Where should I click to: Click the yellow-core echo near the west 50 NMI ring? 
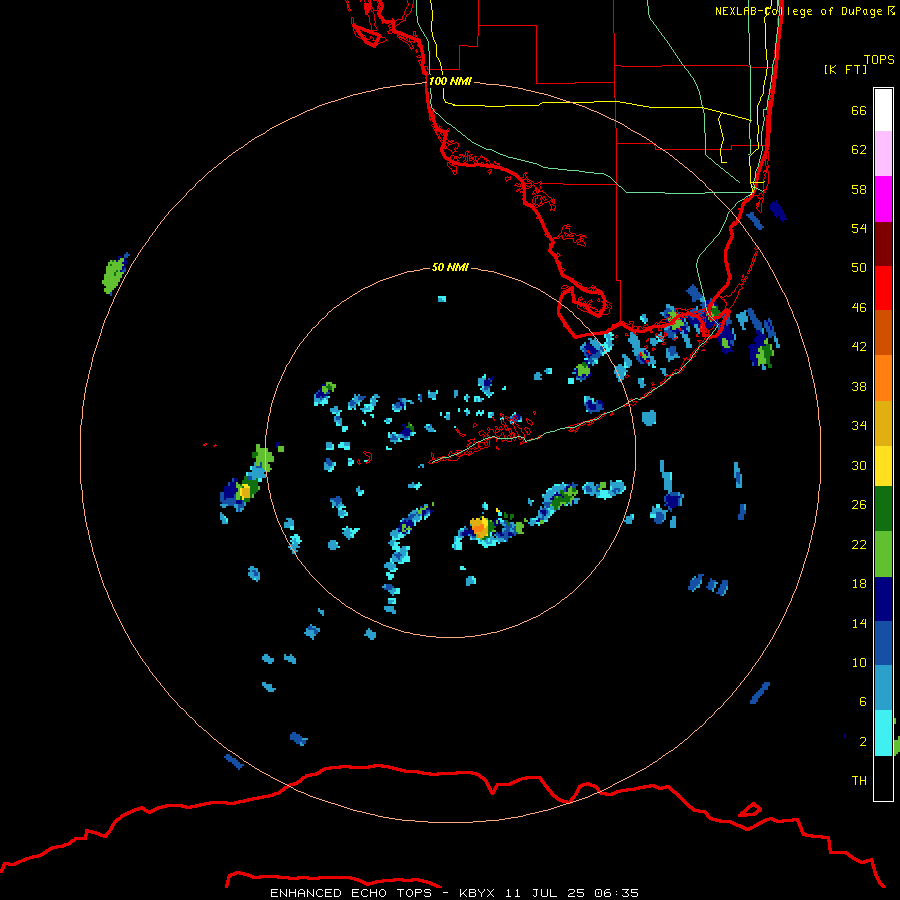(245, 491)
